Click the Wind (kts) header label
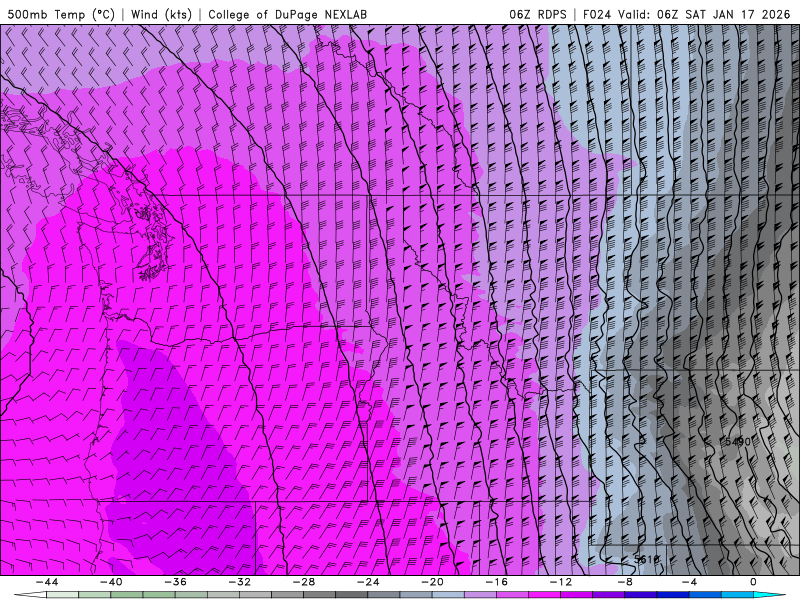The image size is (800, 600). click(161, 15)
